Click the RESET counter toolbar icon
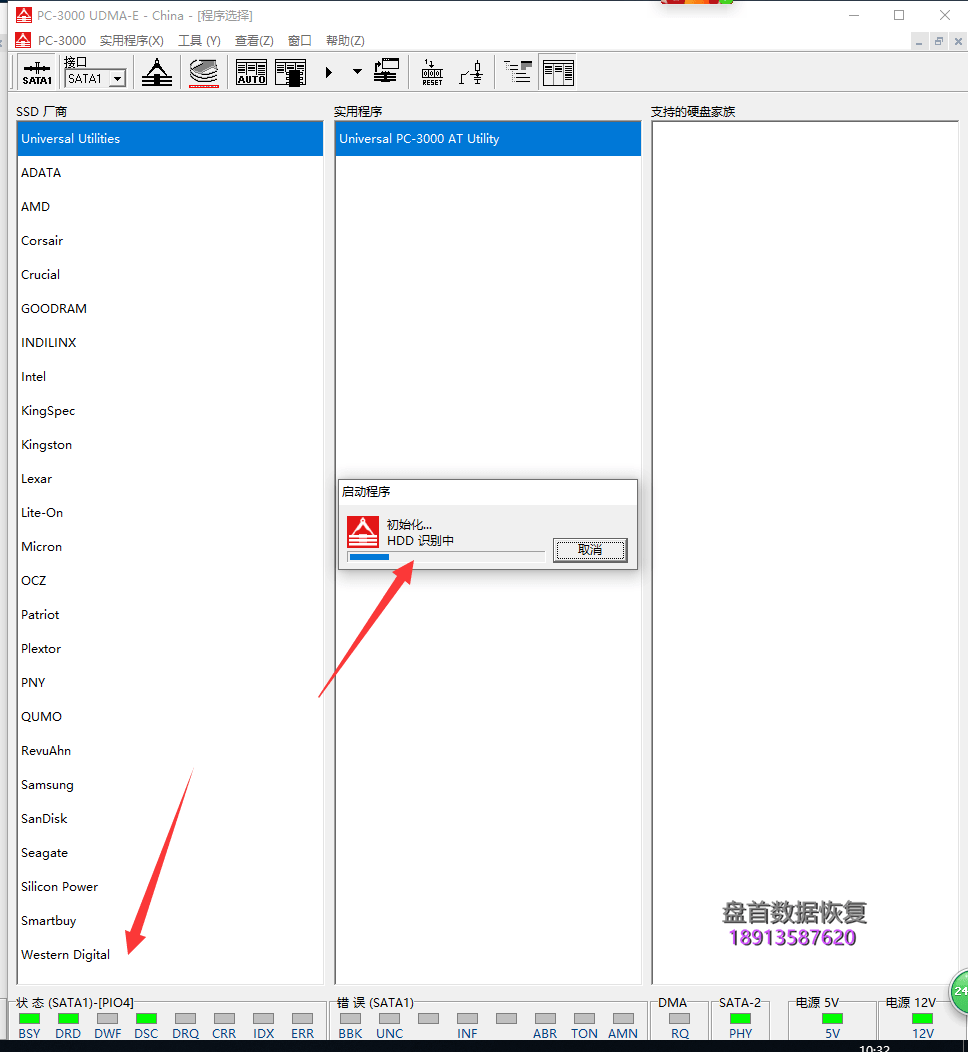Screen dimensions: 968x1052 tap(432, 72)
